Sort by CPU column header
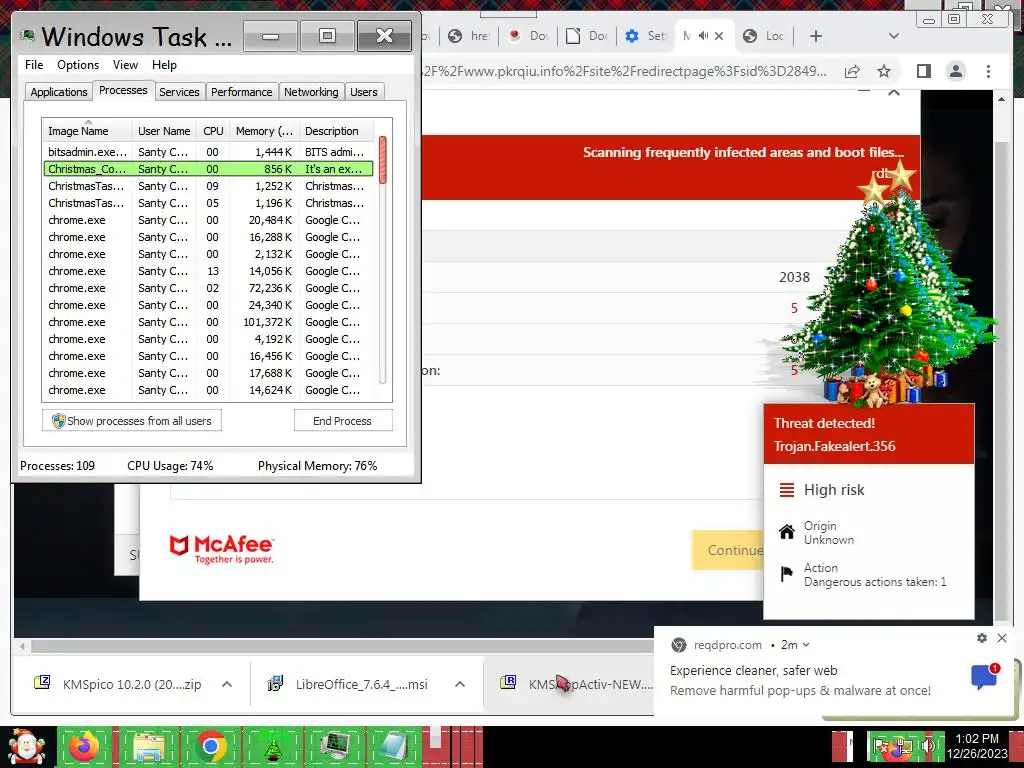 tap(213, 131)
